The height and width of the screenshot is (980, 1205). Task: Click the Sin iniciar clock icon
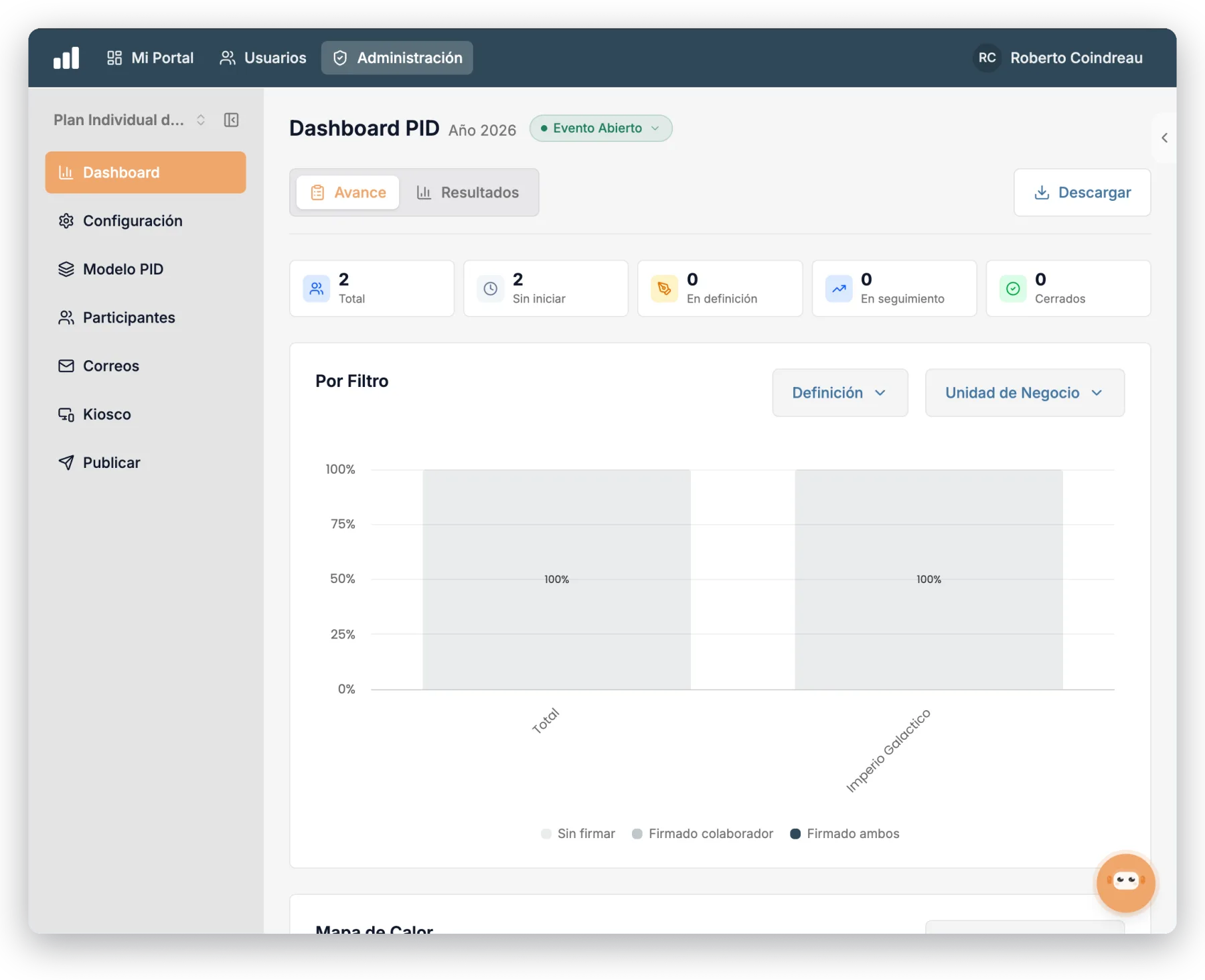491,289
